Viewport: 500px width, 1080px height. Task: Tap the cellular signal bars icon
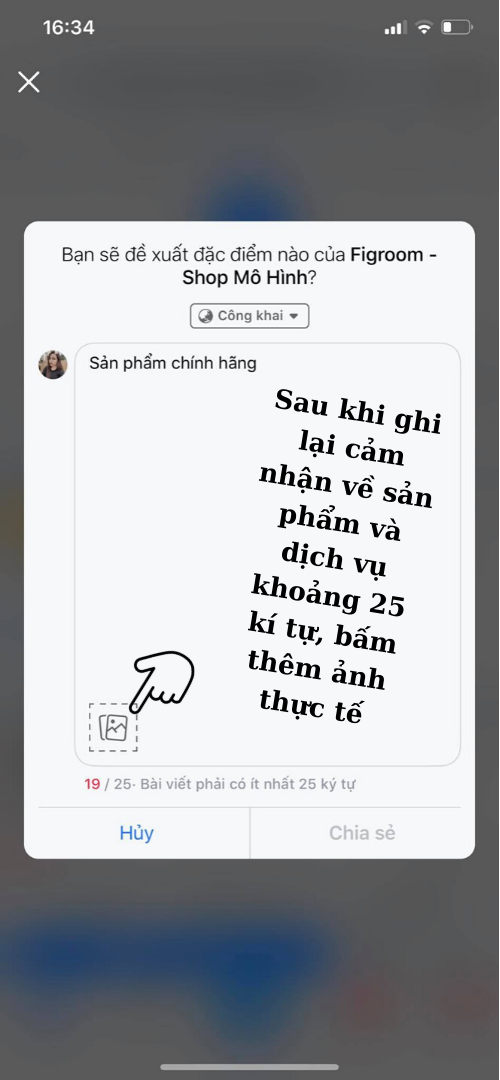[396, 28]
